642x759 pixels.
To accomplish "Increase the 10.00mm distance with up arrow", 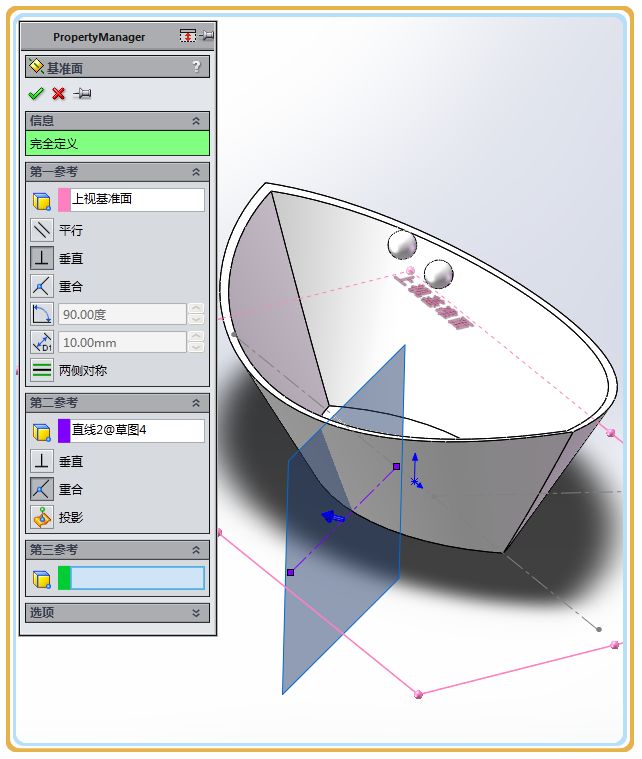I will [196, 336].
